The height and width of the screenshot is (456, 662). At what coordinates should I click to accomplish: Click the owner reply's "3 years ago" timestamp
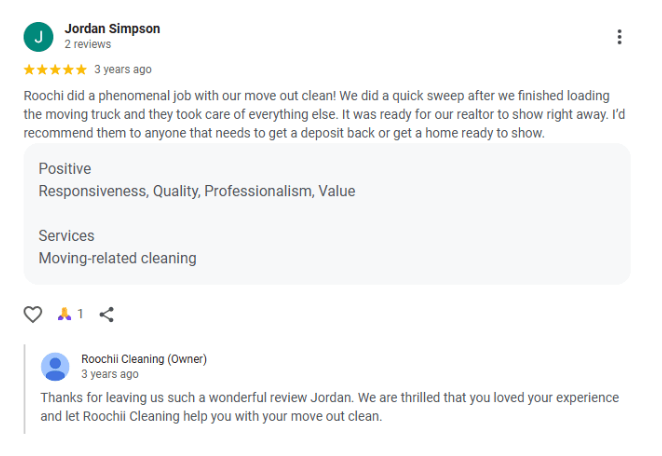pyautogui.click(x=110, y=374)
